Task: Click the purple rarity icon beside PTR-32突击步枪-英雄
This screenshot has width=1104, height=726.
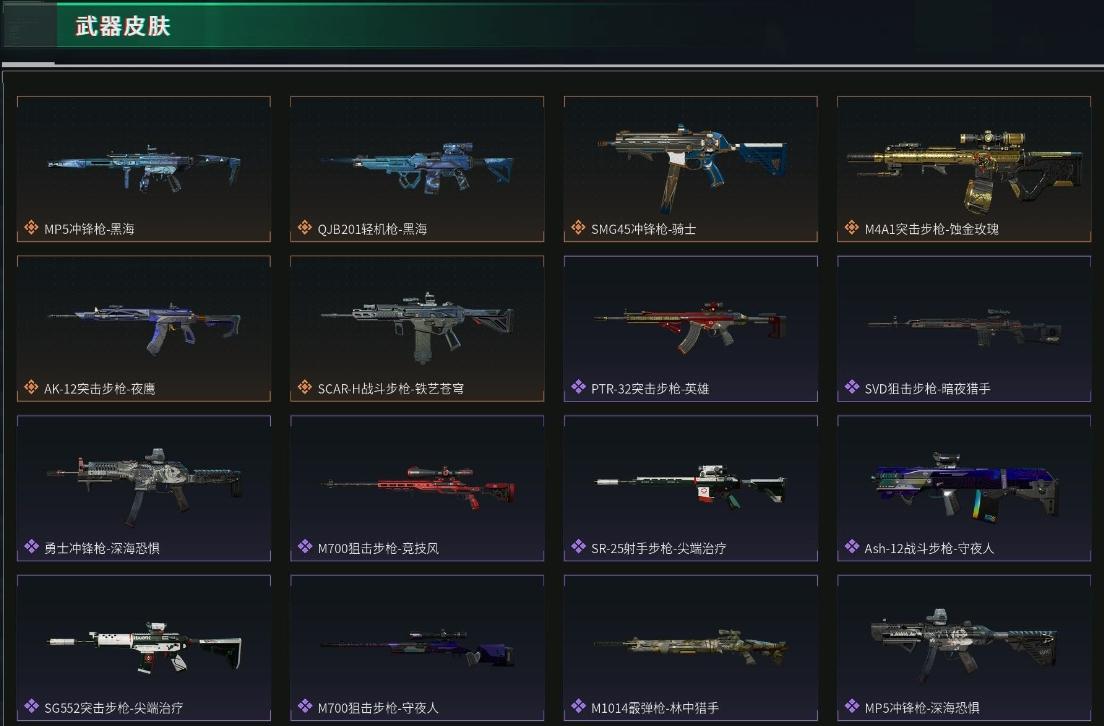Action: (578, 387)
